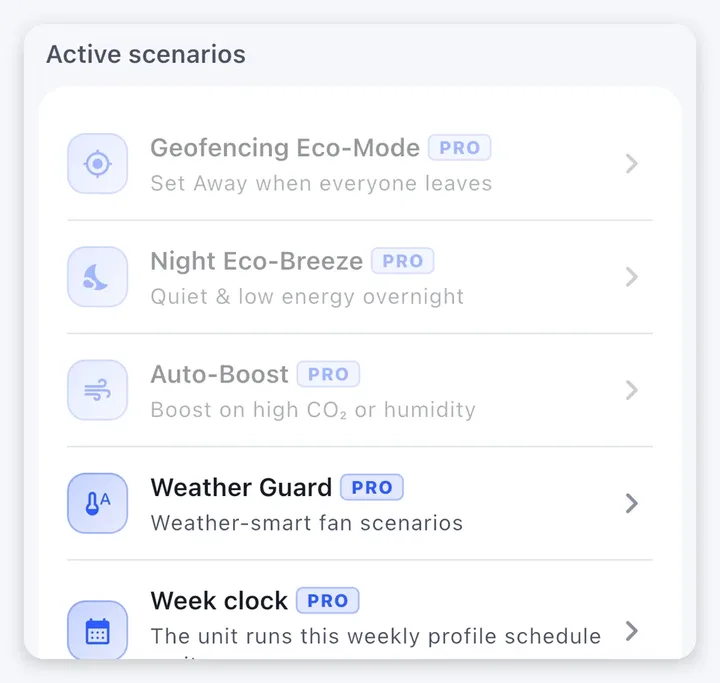Click 'Boost on high CO₂ or humidity' description
The width and height of the screenshot is (720, 683).
coord(313,410)
